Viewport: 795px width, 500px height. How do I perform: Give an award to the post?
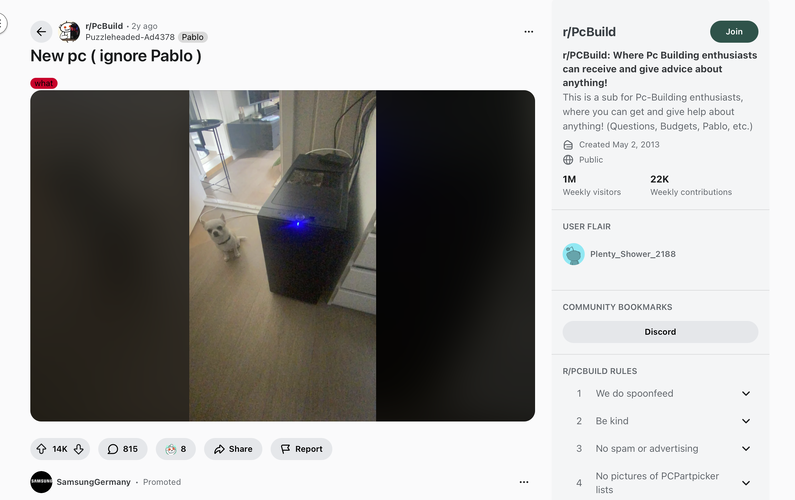(x=176, y=449)
